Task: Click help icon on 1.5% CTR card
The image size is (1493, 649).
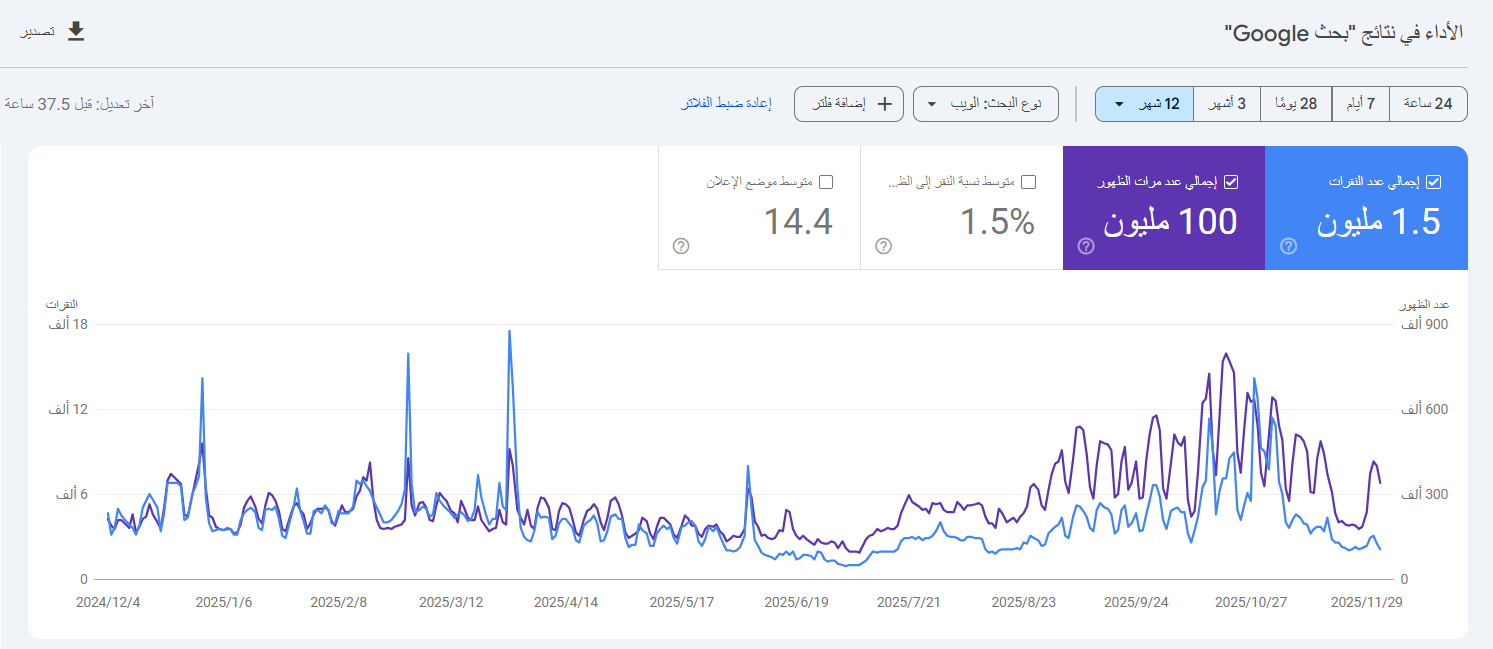Action: pos(883,246)
